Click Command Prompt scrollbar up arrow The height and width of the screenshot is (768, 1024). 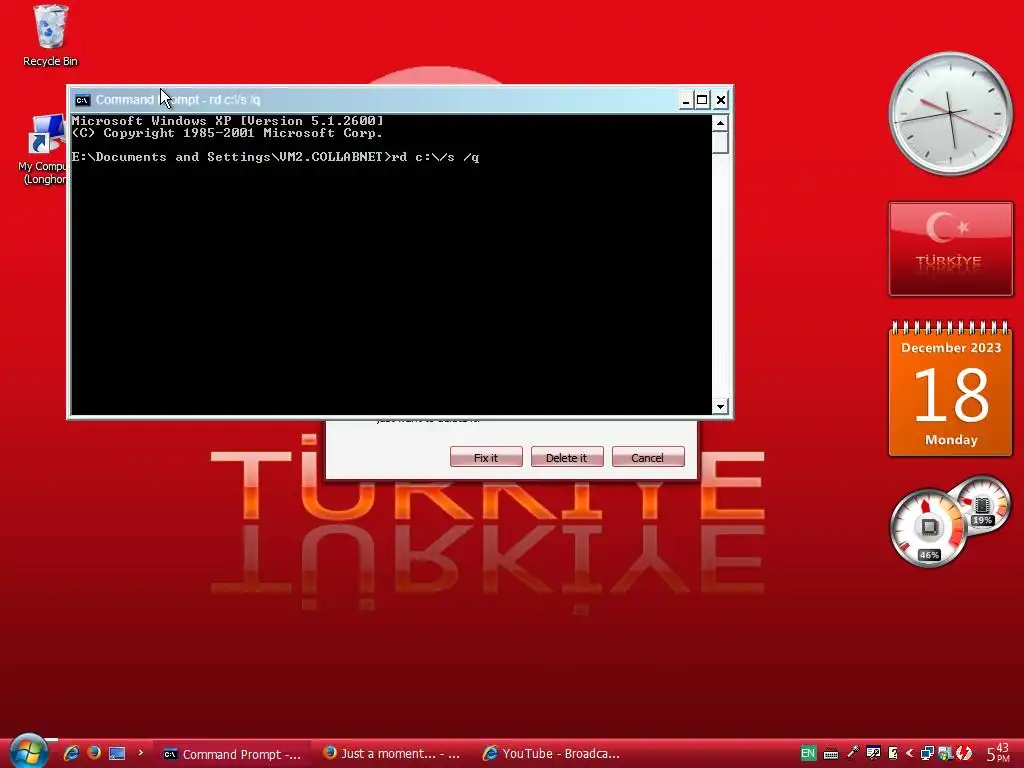(720, 123)
